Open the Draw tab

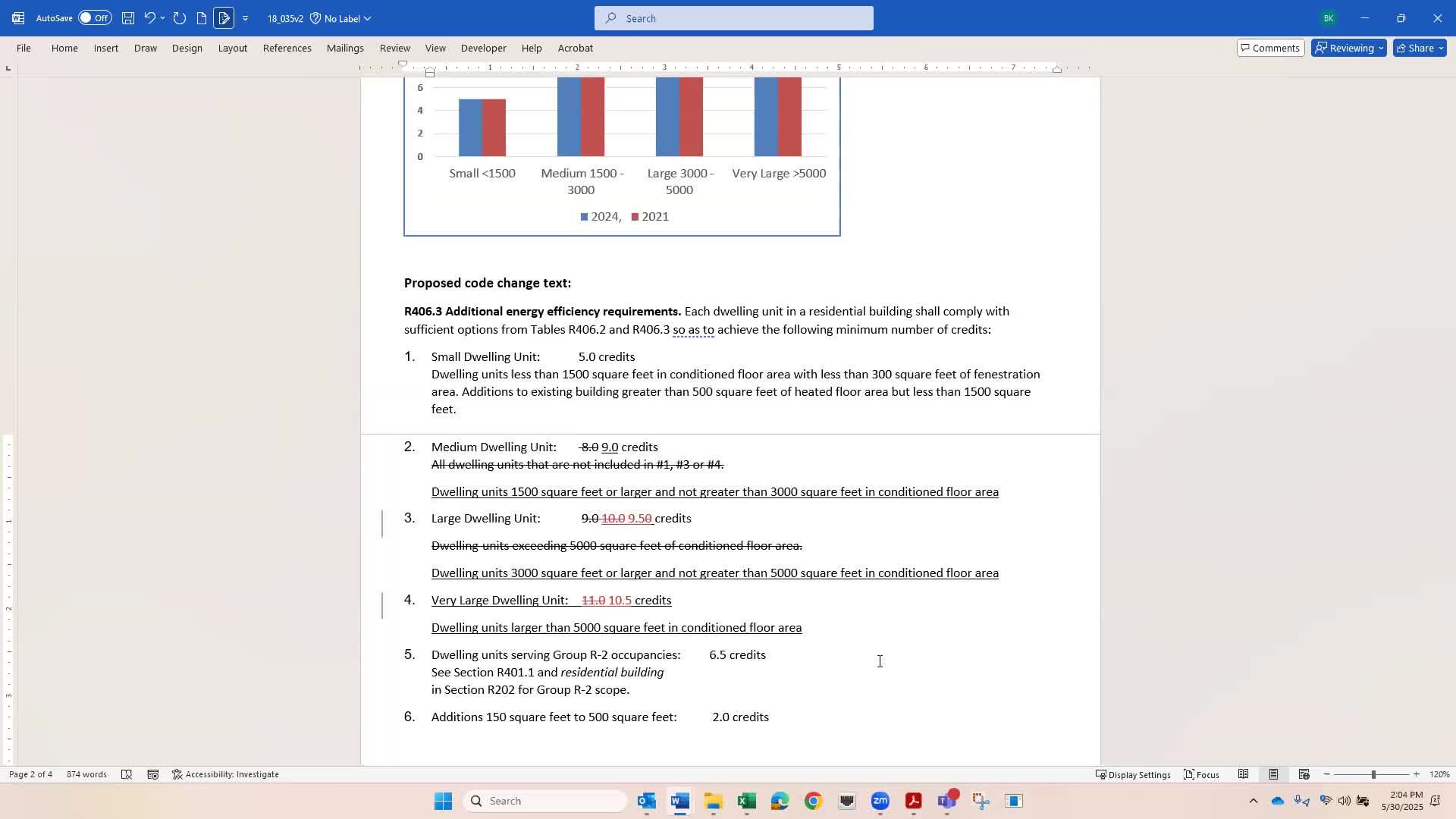146,48
